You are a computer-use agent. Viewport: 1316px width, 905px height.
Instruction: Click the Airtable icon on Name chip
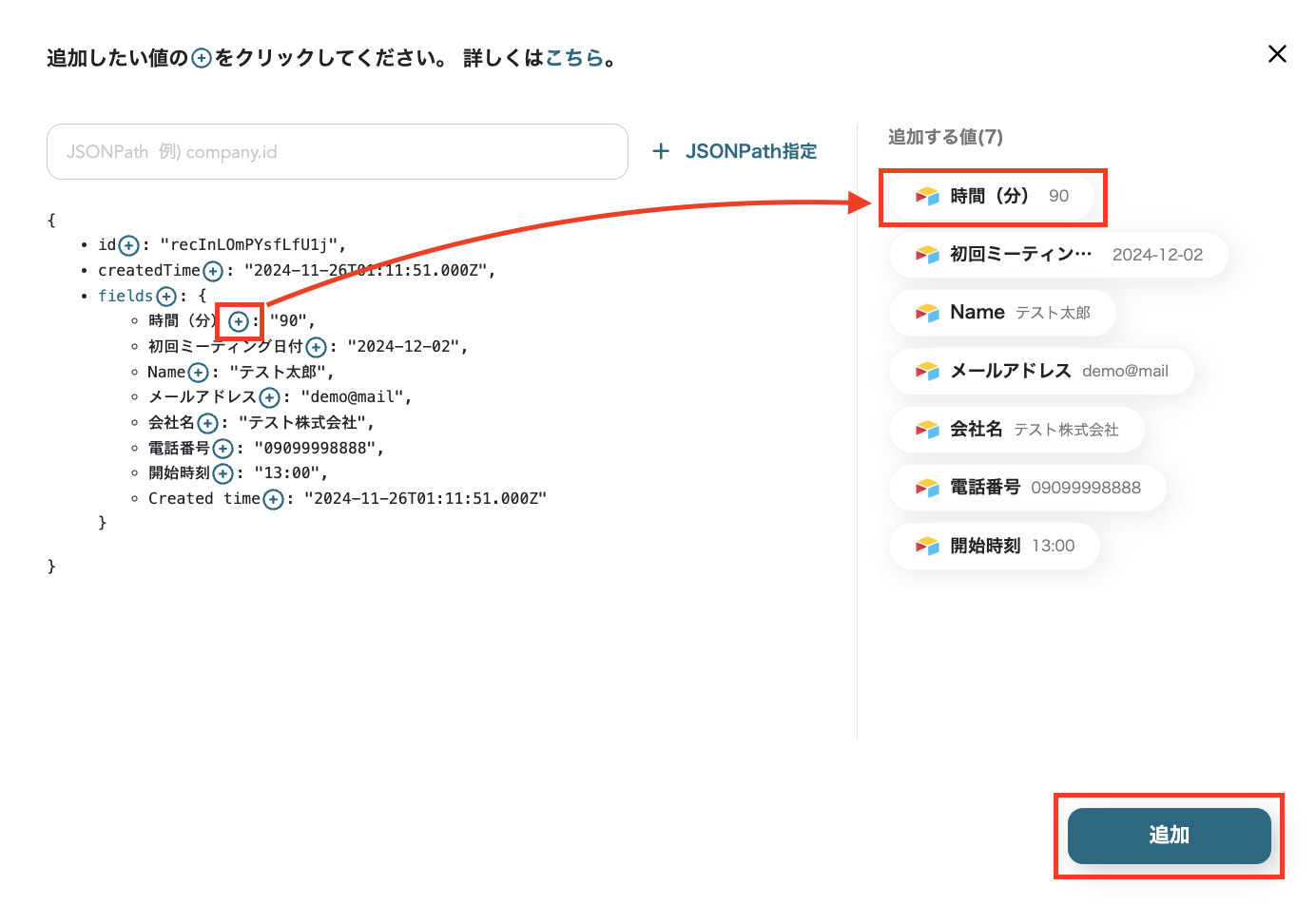click(x=927, y=313)
